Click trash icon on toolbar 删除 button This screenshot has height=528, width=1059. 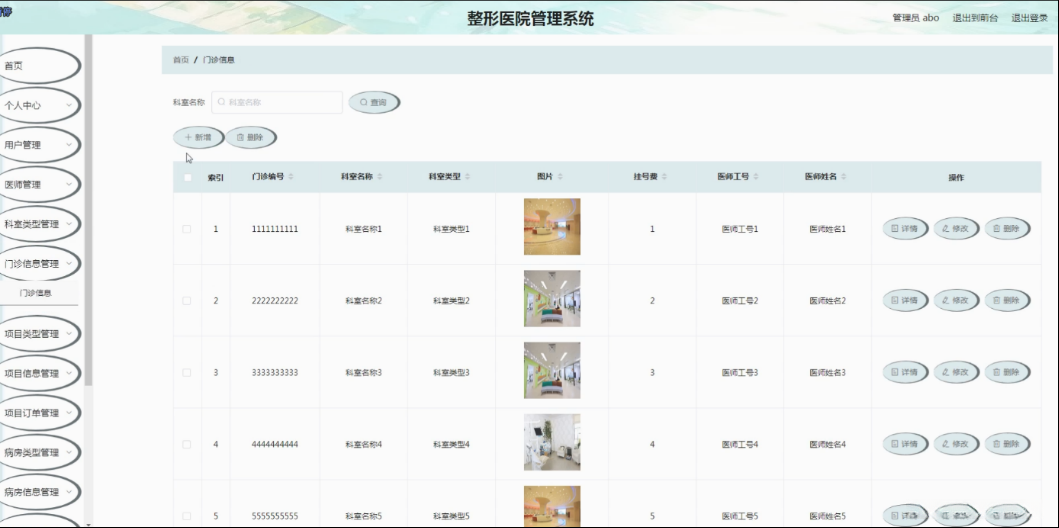(240, 137)
